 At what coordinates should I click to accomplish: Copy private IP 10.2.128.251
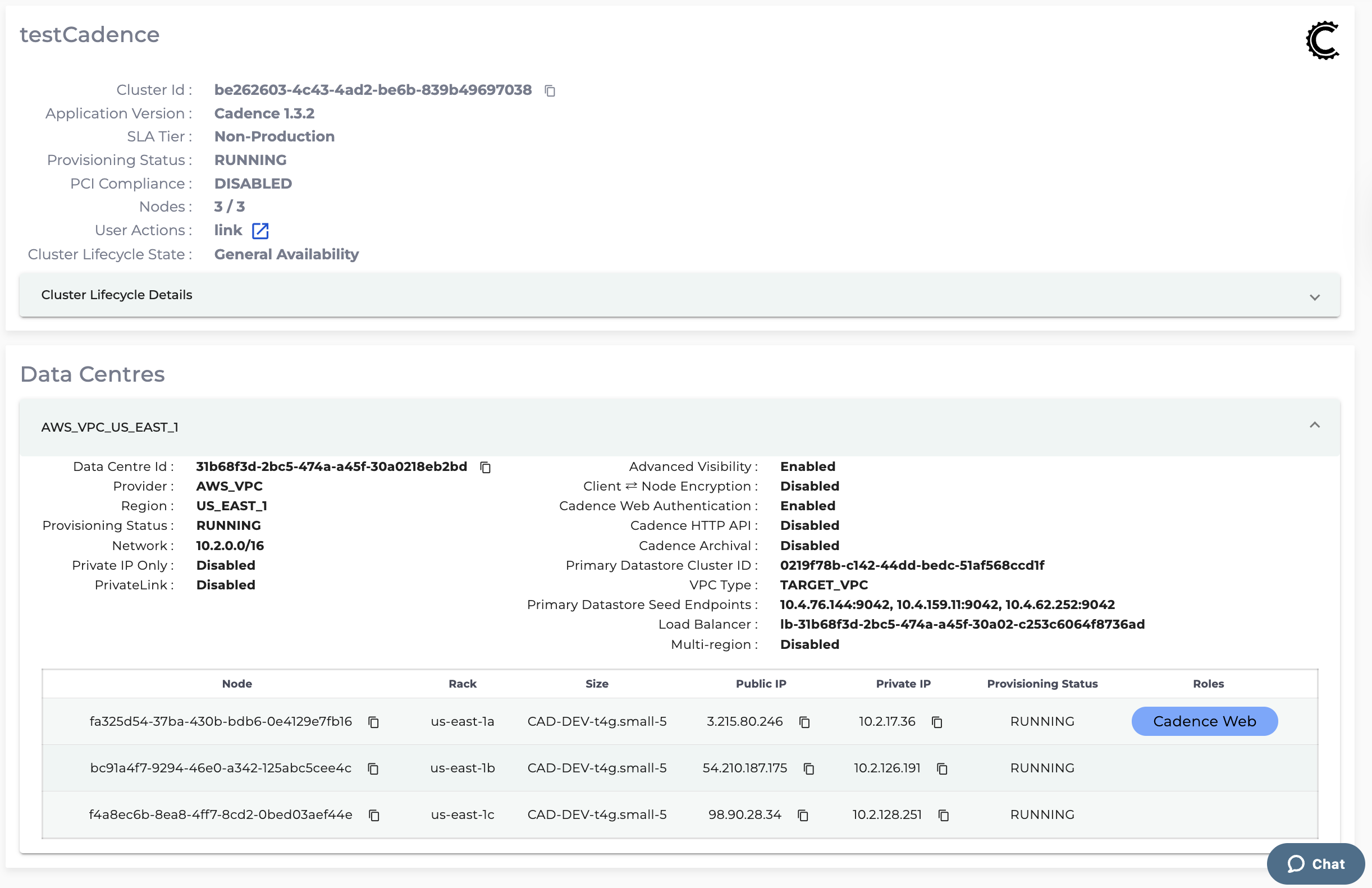(x=943, y=816)
